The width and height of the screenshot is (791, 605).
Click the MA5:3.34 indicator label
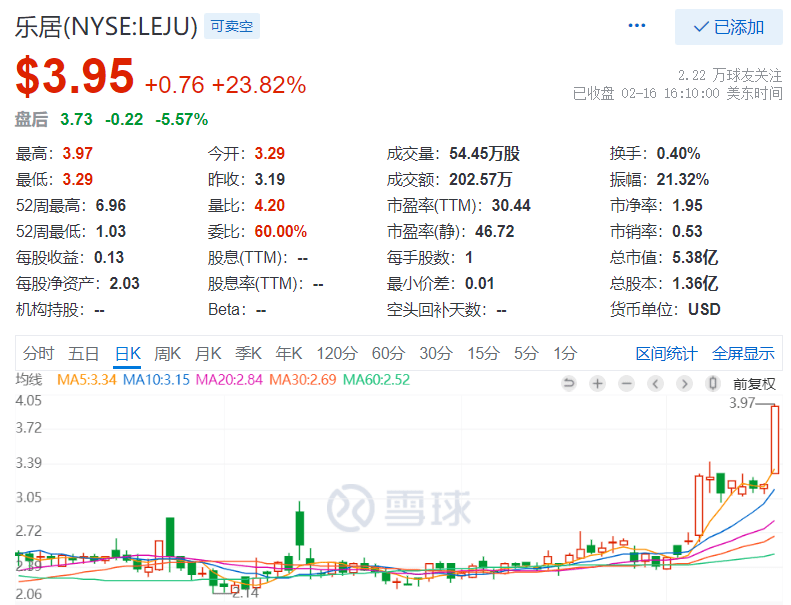pyautogui.click(x=87, y=379)
